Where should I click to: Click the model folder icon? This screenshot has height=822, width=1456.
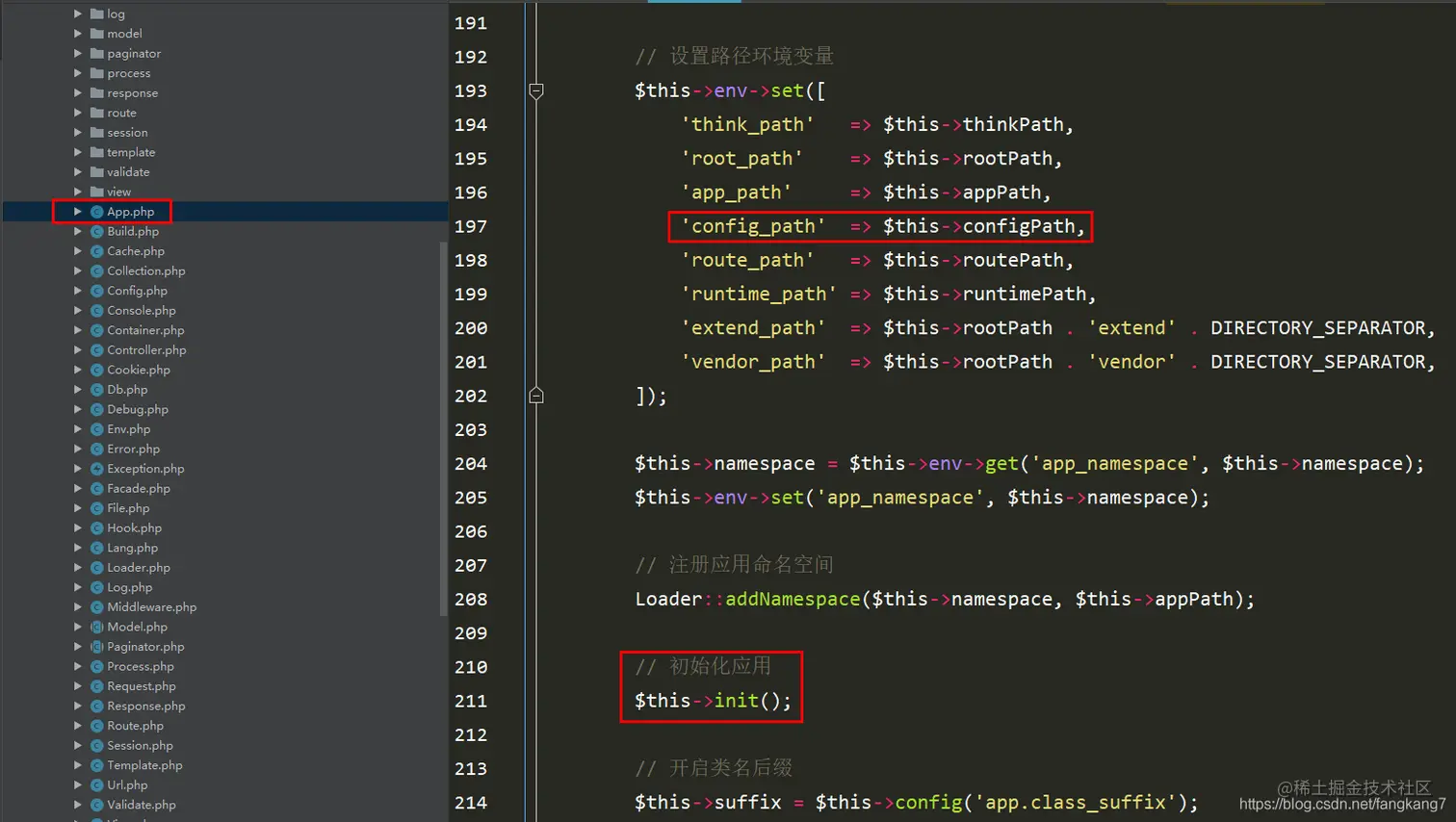96,34
